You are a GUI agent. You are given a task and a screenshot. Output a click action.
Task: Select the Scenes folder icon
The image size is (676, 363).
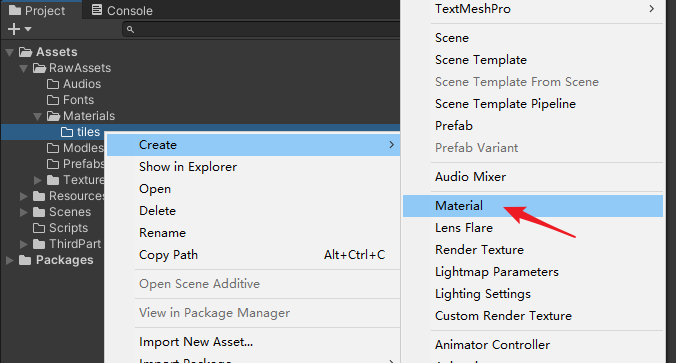pos(39,212)
